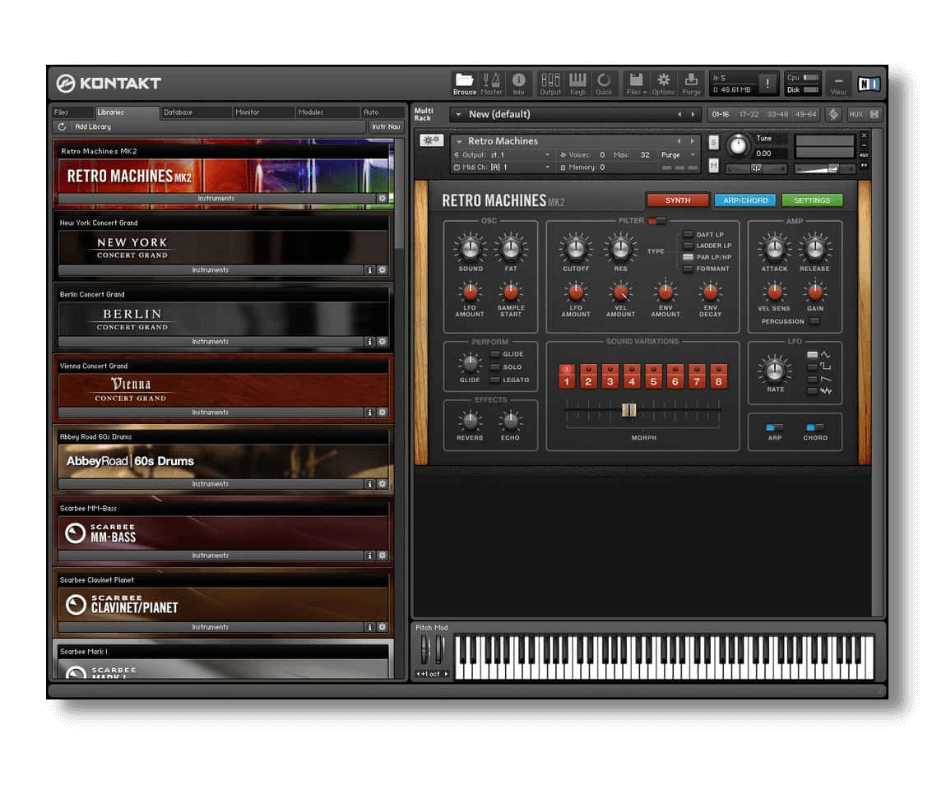Click the Add Library button
Screen dimensions: 940x788
[93, 127]
